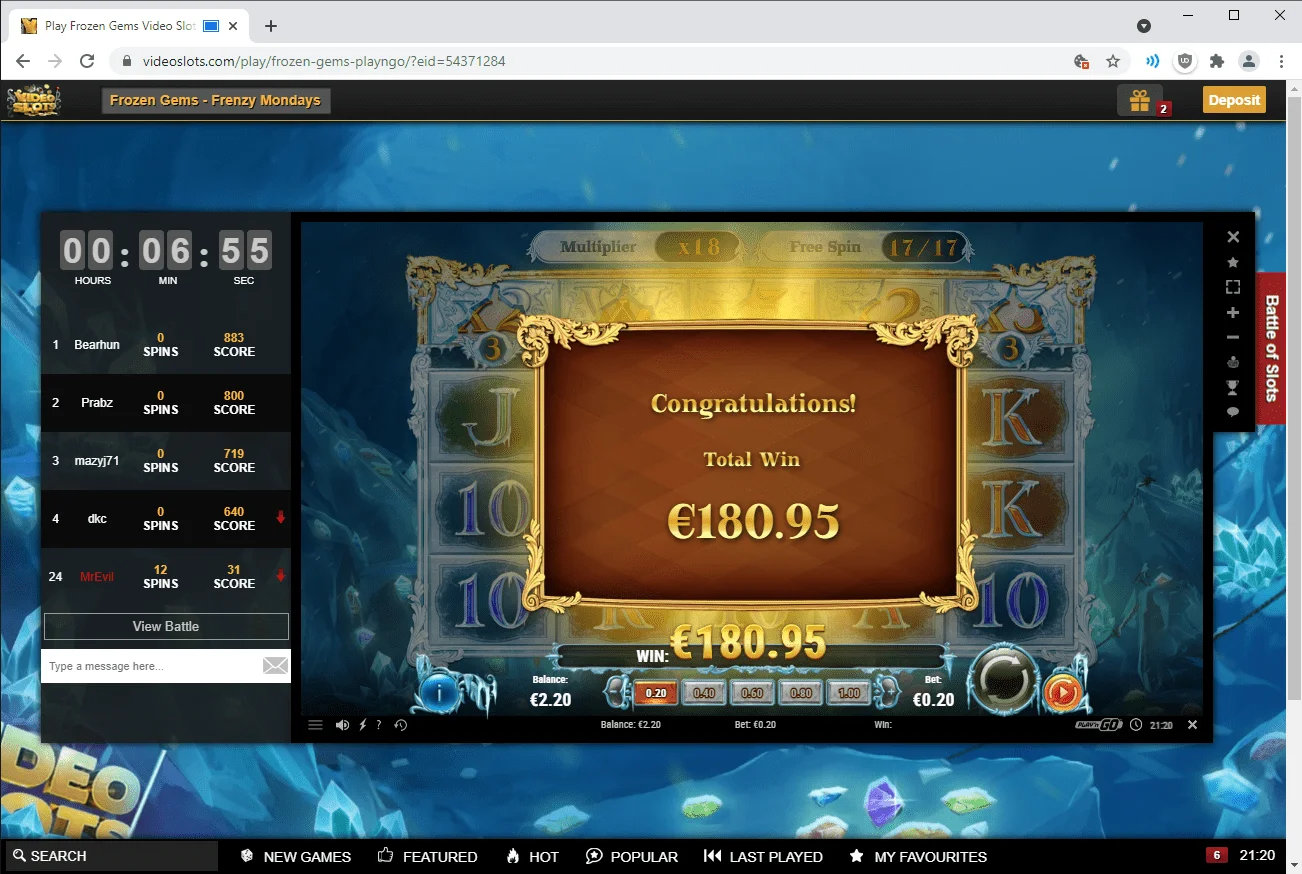Click the red notification badge showing 6

click(1216, 855)
